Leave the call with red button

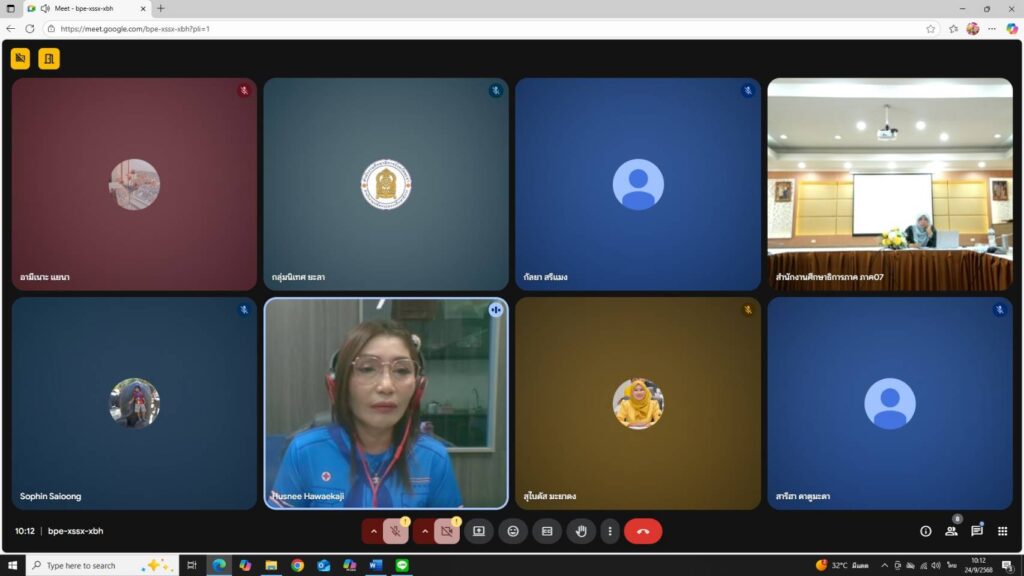(642, 531)
